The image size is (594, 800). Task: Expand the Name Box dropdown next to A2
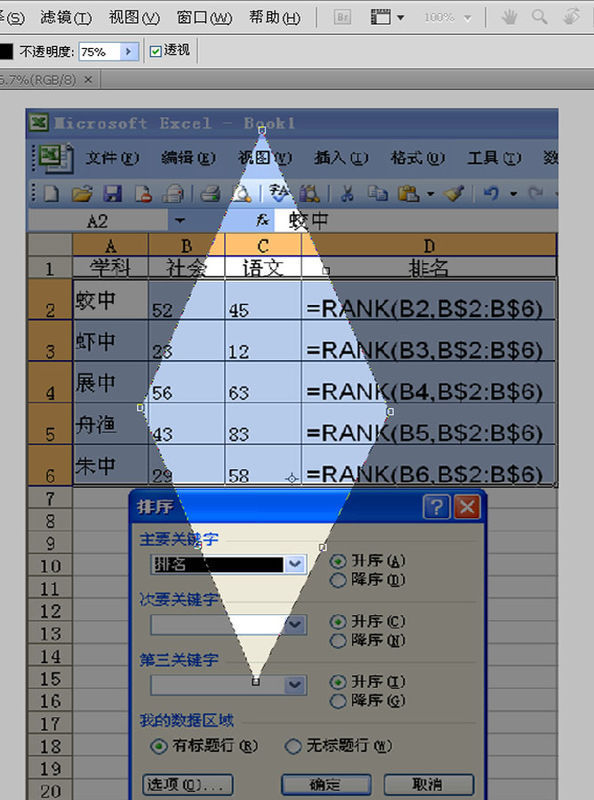click(180, 220)
